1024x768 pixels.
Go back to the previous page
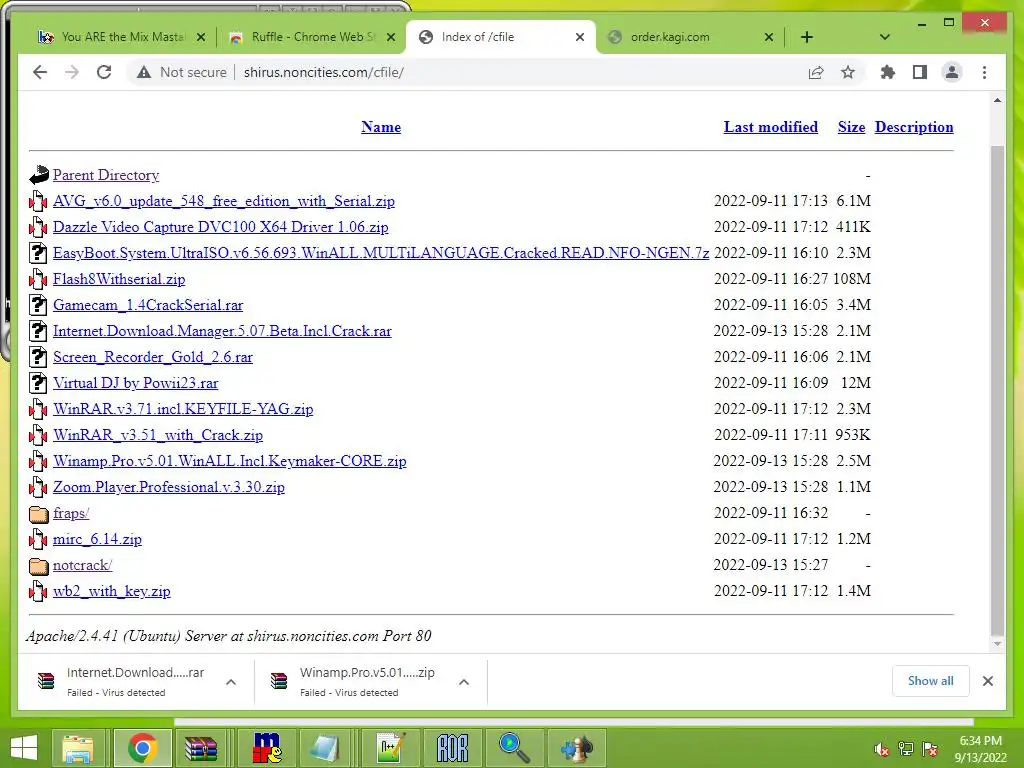pos(40,72)
